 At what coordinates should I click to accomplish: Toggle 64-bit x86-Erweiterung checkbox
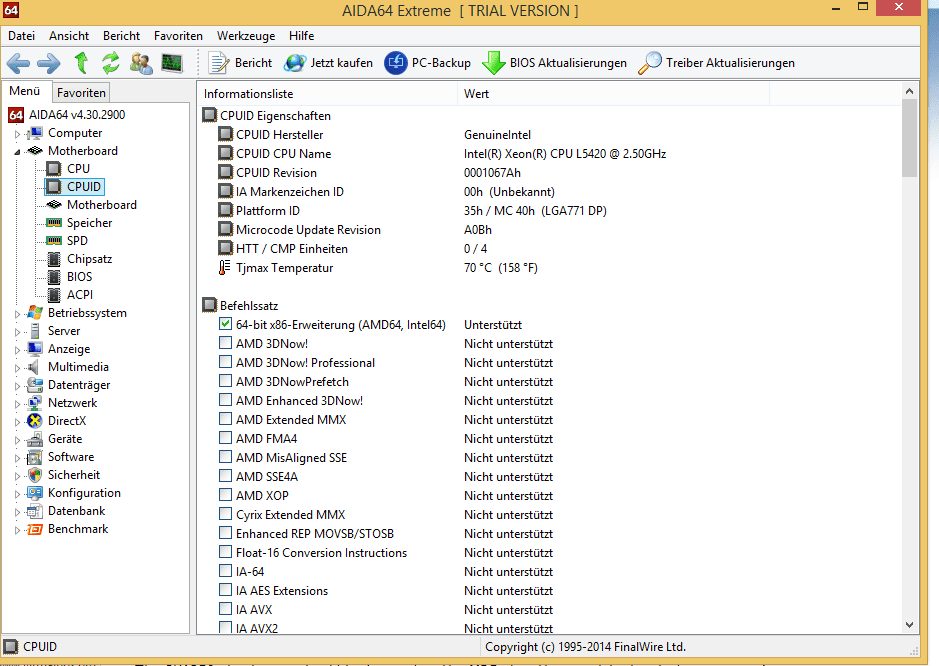(x=225, y=324)
